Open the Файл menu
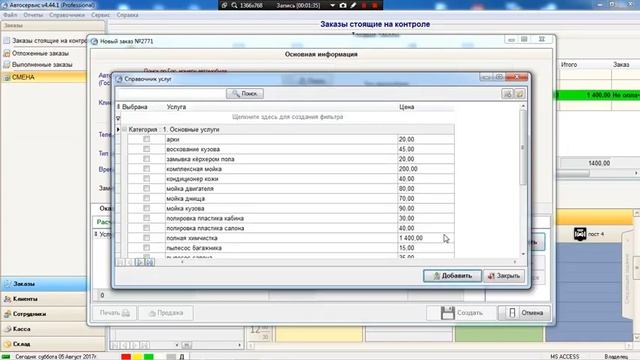Screen dimensions: 640x360 pyautogui.click(x=10, y=15)
